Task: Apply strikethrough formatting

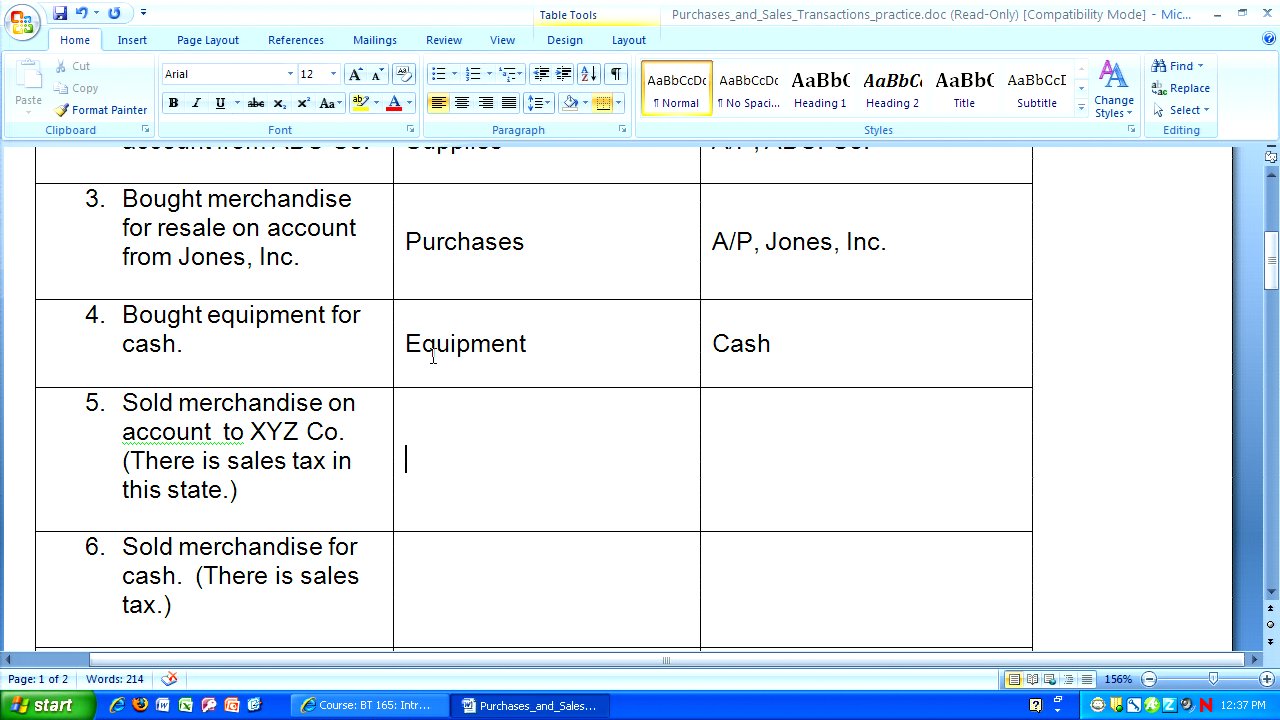Action: click(256, 103)
